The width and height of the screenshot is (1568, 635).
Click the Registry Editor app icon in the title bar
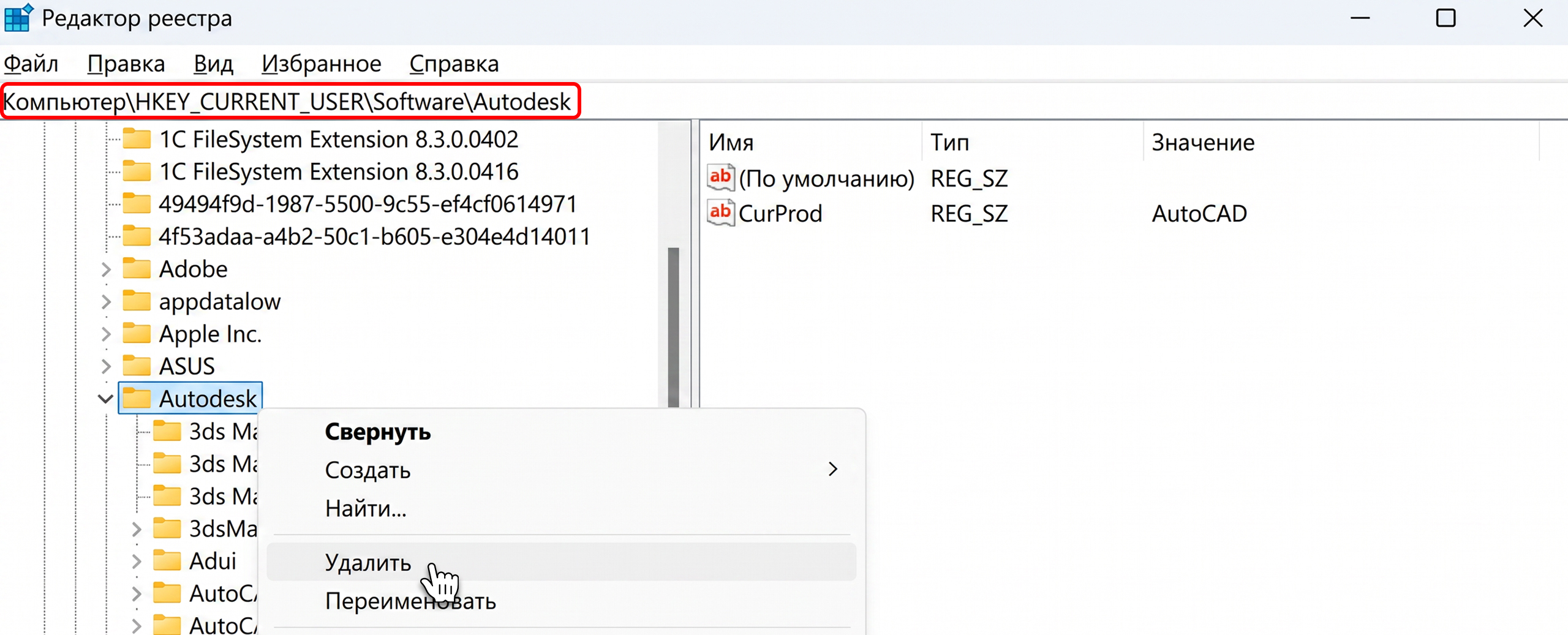18,17
